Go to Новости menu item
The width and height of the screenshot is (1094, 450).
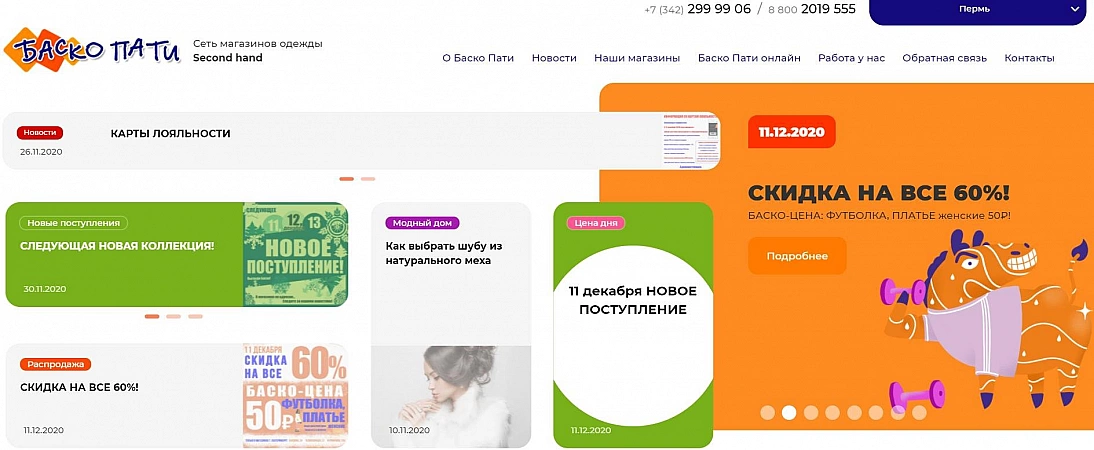pos(554,58)
